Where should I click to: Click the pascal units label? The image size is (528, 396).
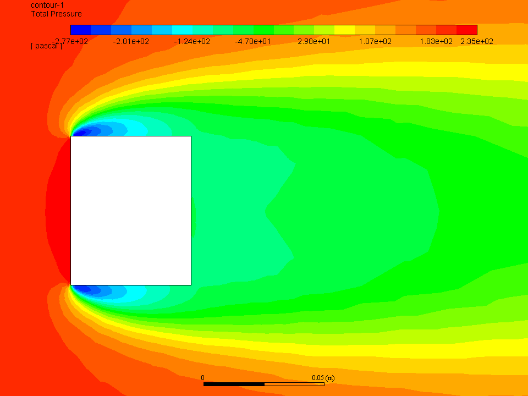click(x=46, y=46)
